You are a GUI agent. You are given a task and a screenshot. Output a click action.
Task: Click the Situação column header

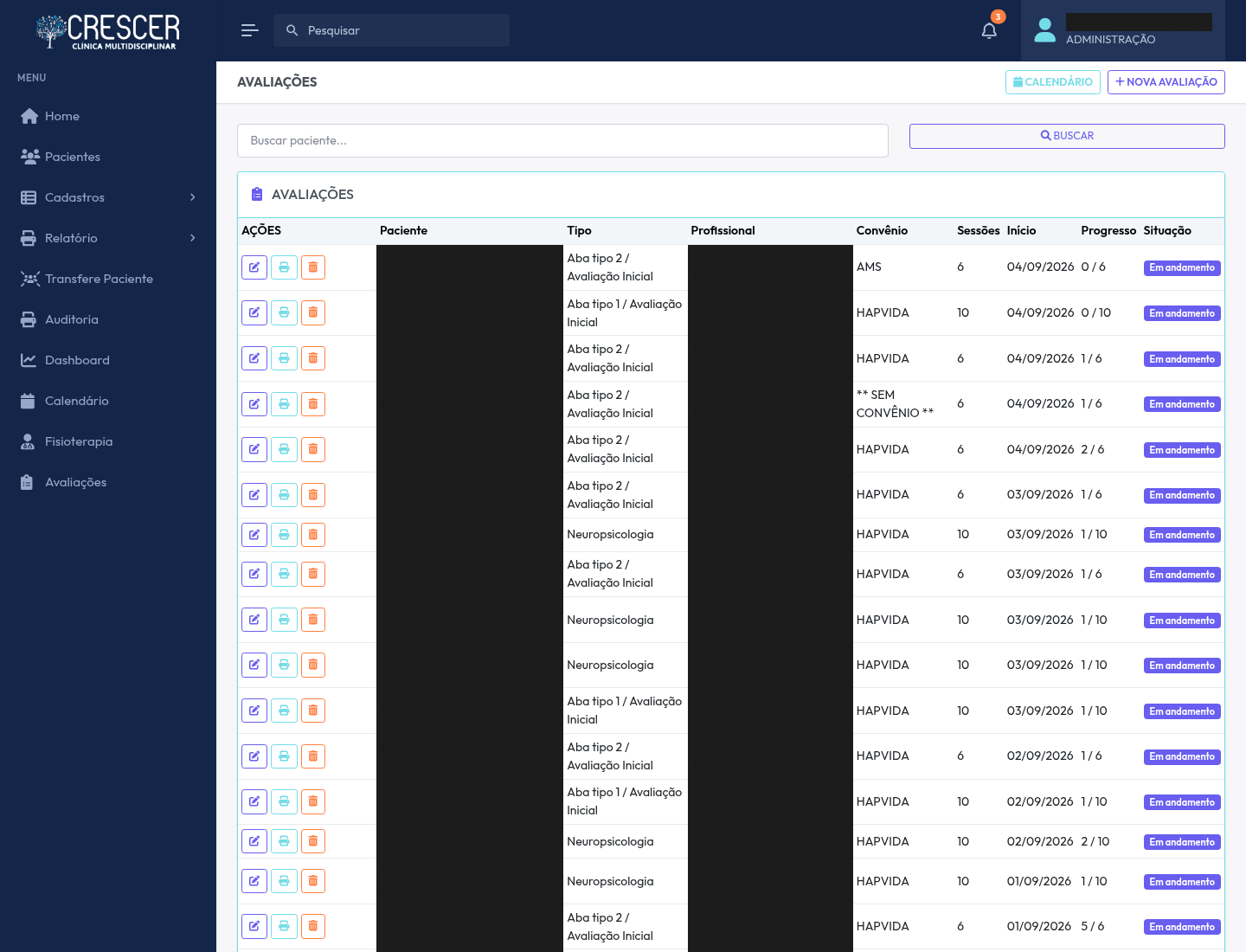(1167, 230)
